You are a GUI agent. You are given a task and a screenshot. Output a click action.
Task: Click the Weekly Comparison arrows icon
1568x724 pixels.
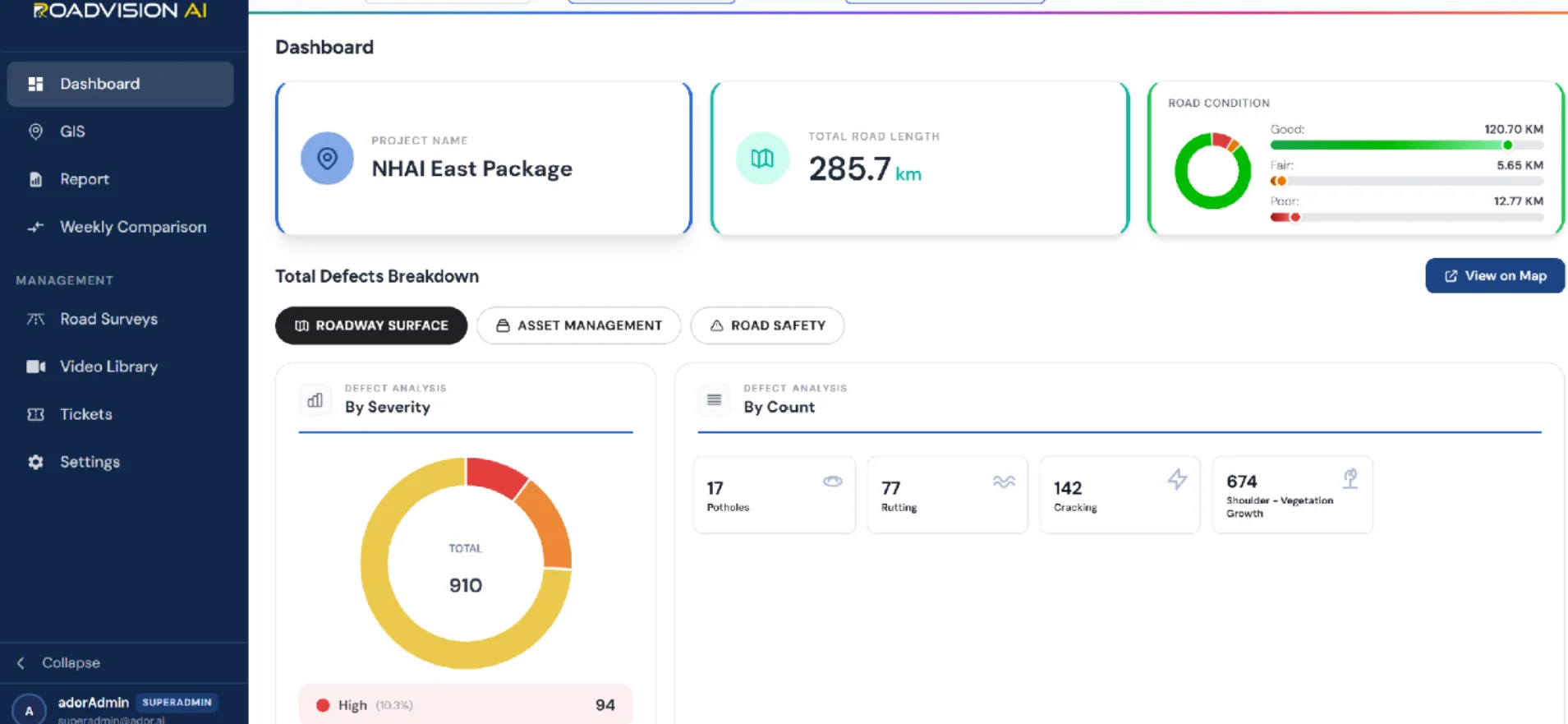[35, 227]
